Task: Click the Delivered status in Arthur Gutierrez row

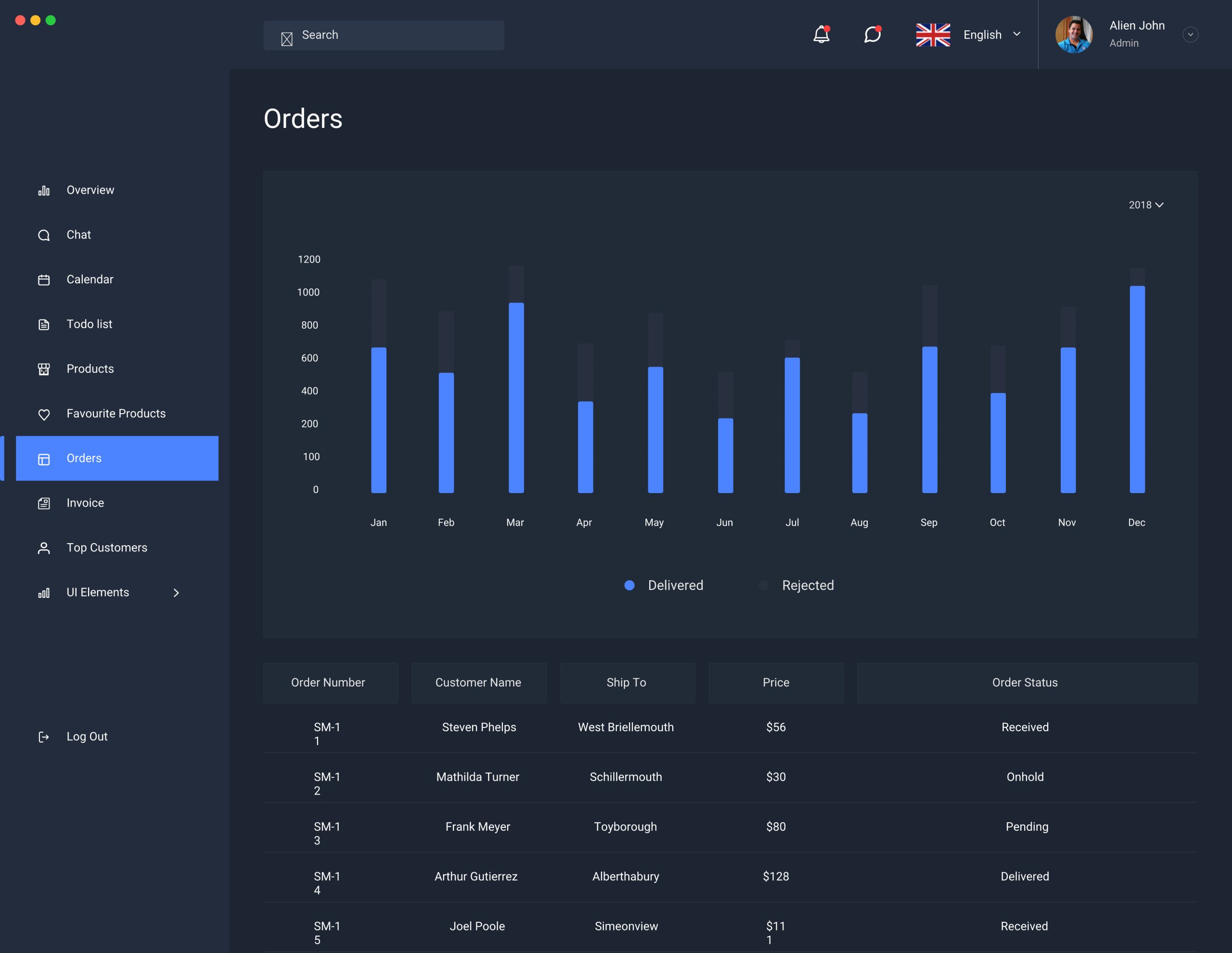Action: click(1025, 877)
